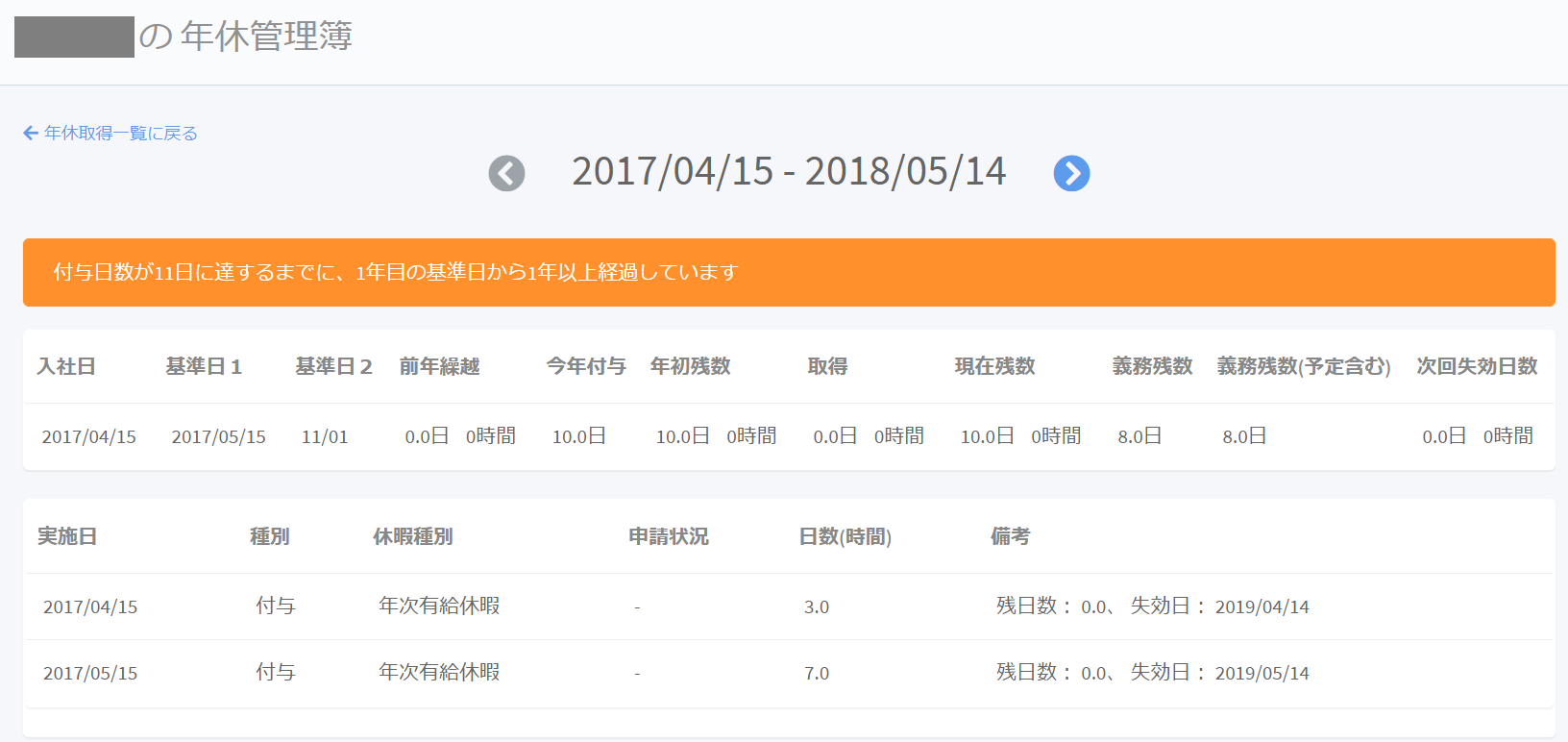Image resolution: width=1568 pixels, height=742 pixels.
Task: Click the 実施日 column header
Action: pos(67,536)
